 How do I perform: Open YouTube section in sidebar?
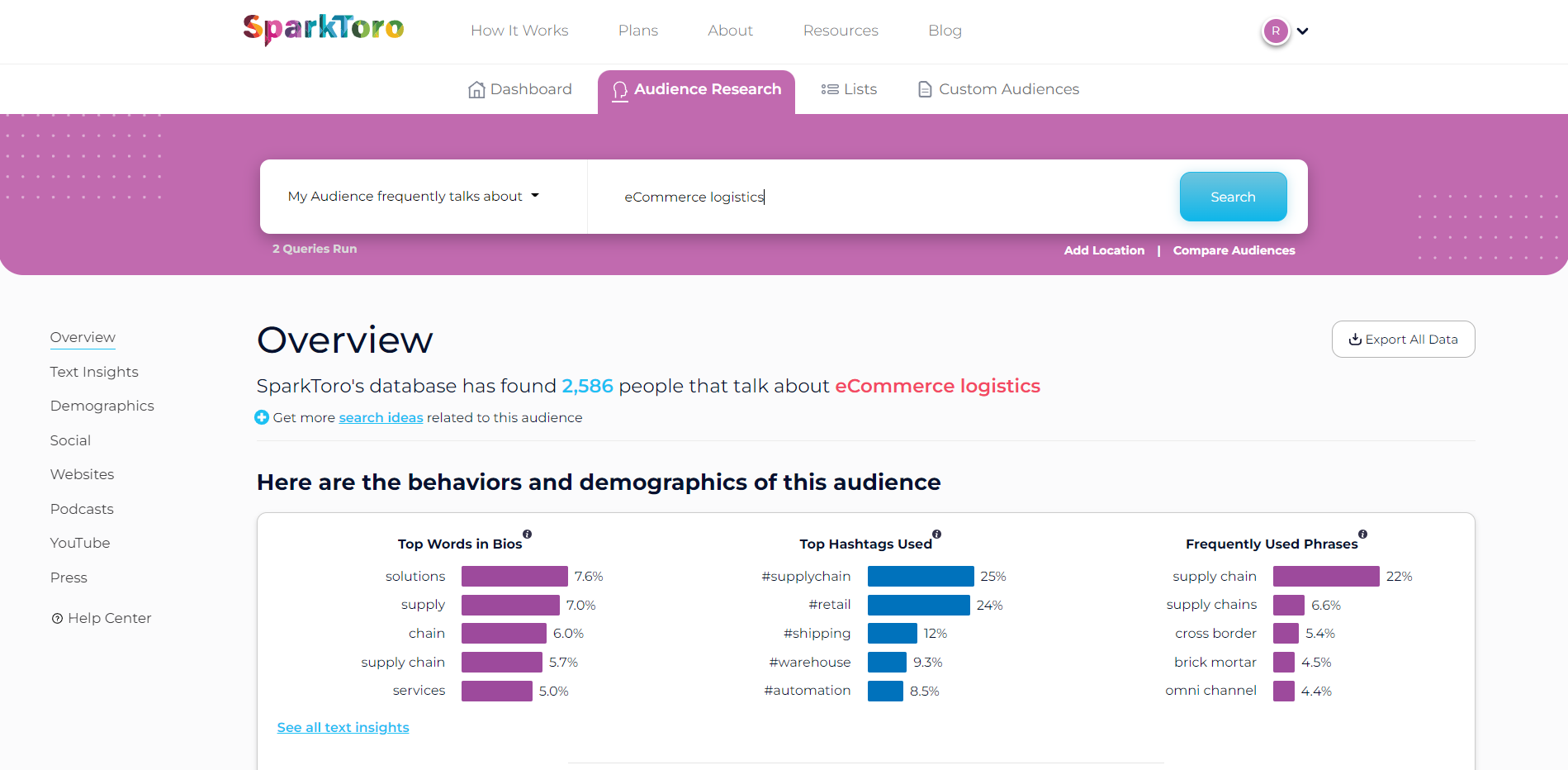(x=80, y=543)
